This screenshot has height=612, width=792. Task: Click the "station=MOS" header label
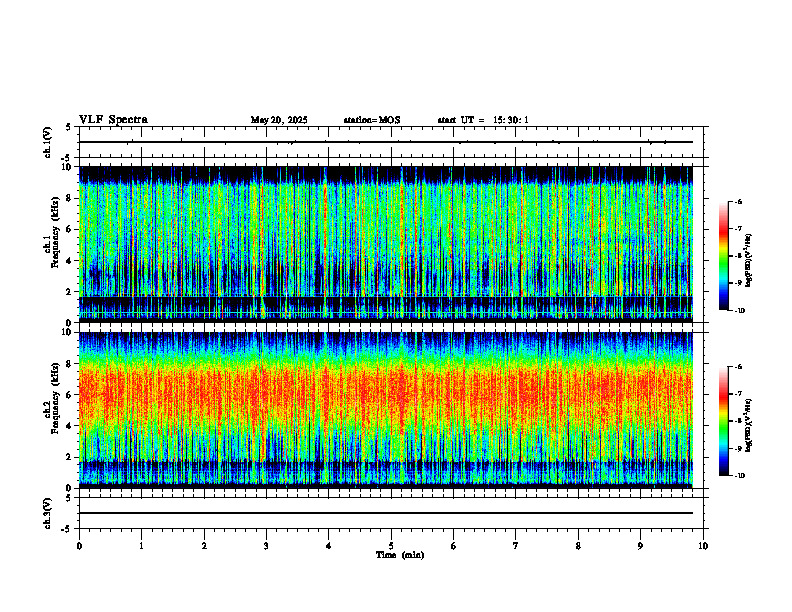pyautogui.click(x=372, y=120)
